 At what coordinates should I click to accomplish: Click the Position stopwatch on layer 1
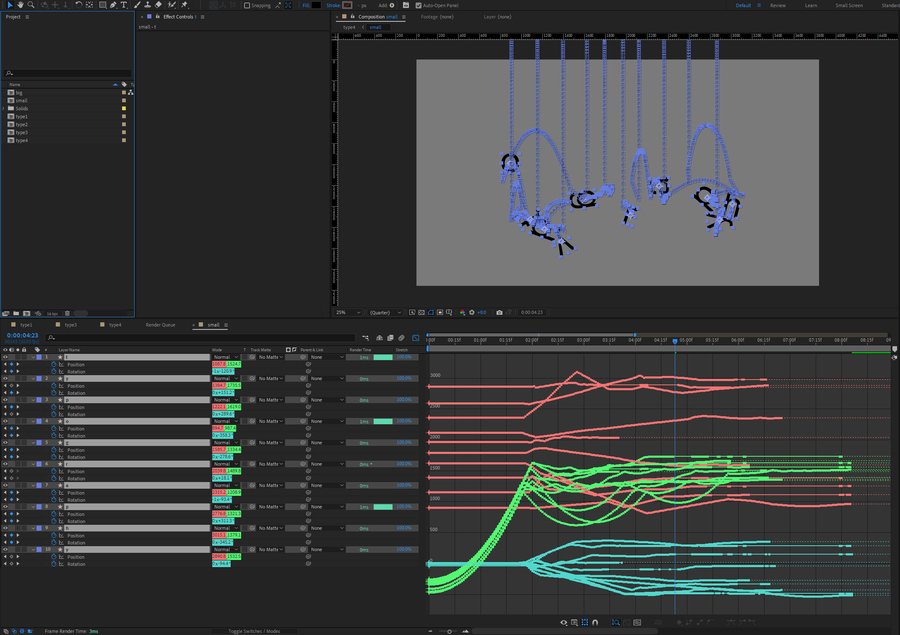(x=55, y=365)
